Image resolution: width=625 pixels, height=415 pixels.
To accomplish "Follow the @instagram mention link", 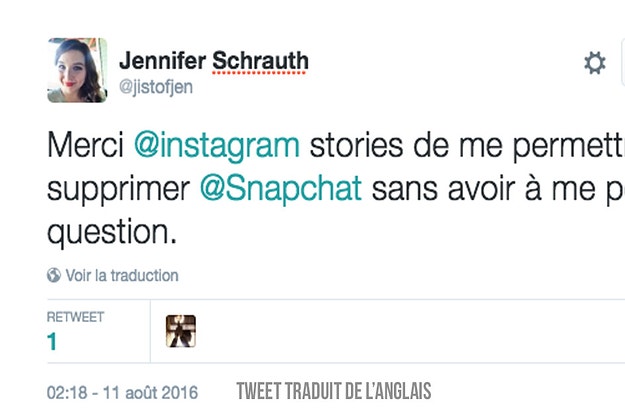I will (x=217, y=145).
